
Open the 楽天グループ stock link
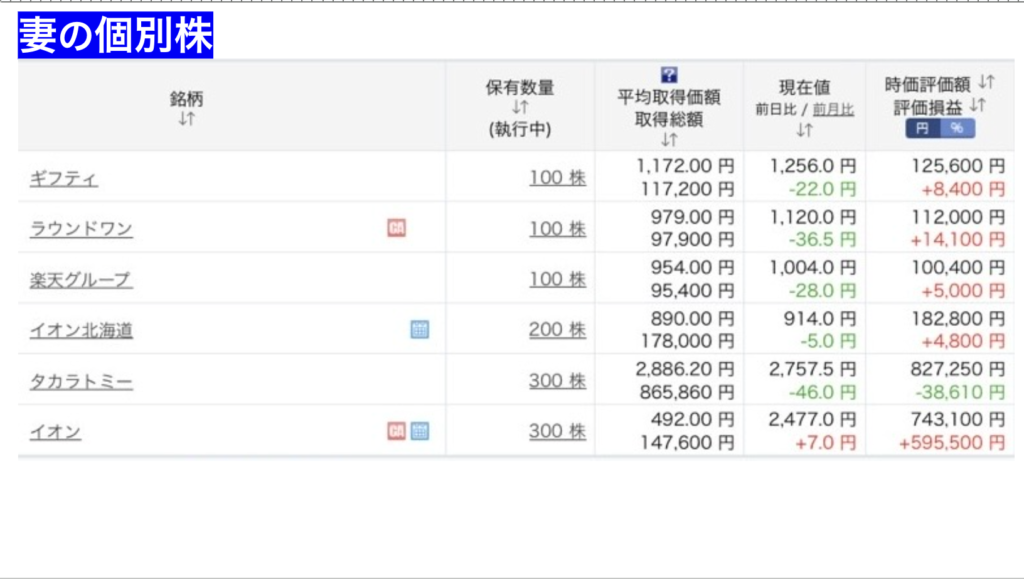tap(81, 279)
